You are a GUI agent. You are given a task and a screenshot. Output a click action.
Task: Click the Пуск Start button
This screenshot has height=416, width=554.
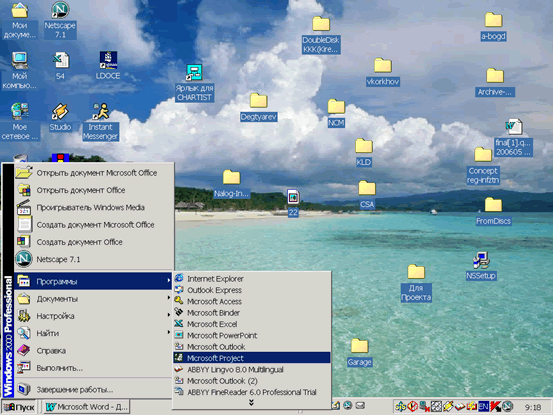click(x=19, y=407)
